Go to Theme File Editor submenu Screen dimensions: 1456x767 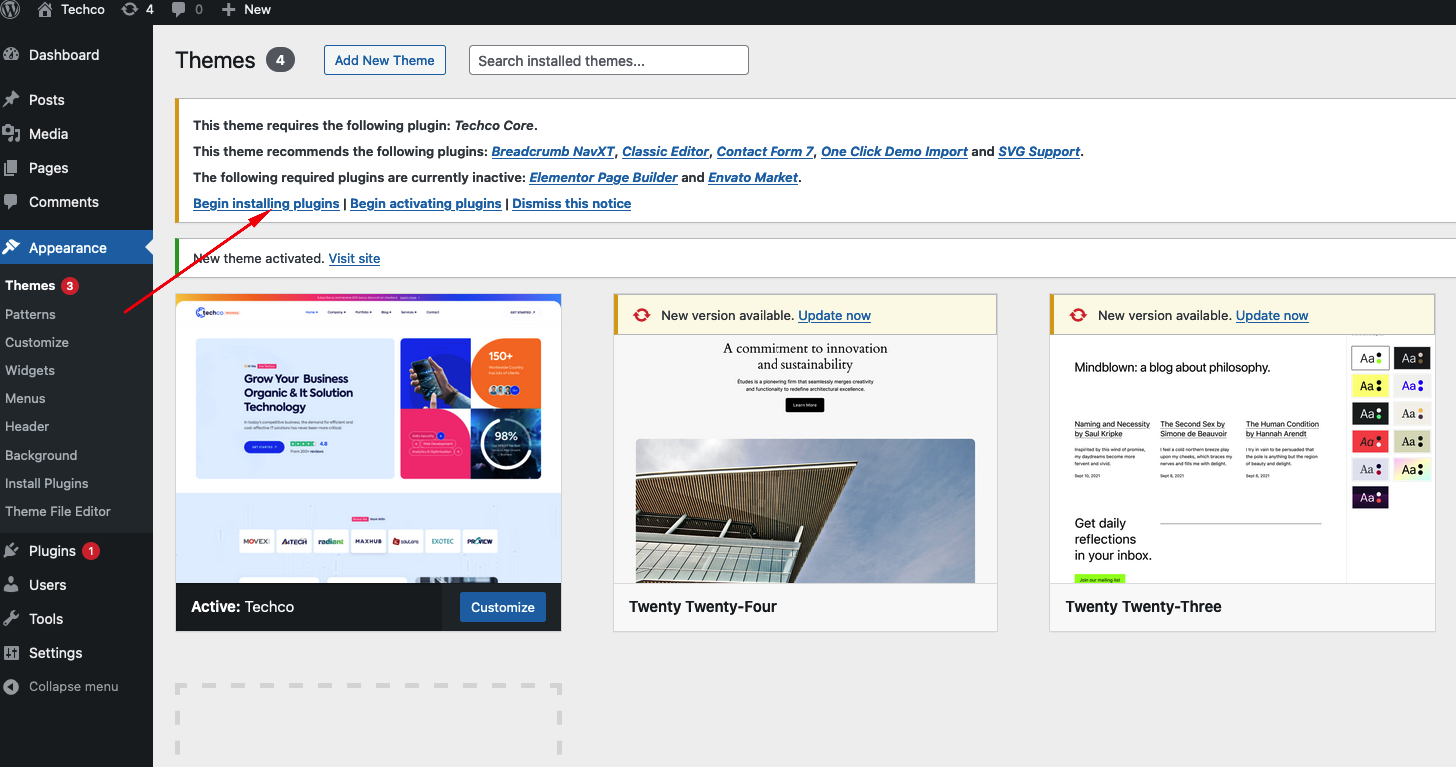click(58, 511)
